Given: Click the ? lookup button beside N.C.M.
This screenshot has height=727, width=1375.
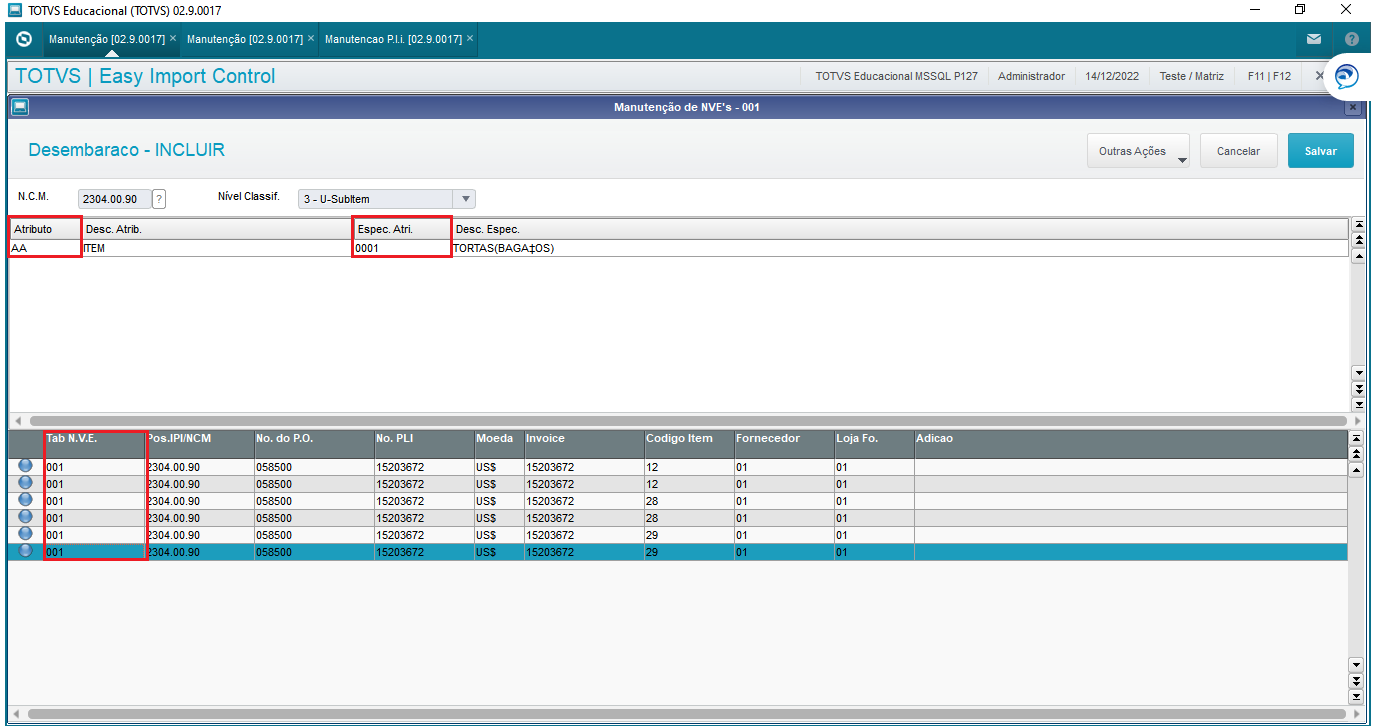Looking at the screenshot, I should pos(159,199).
